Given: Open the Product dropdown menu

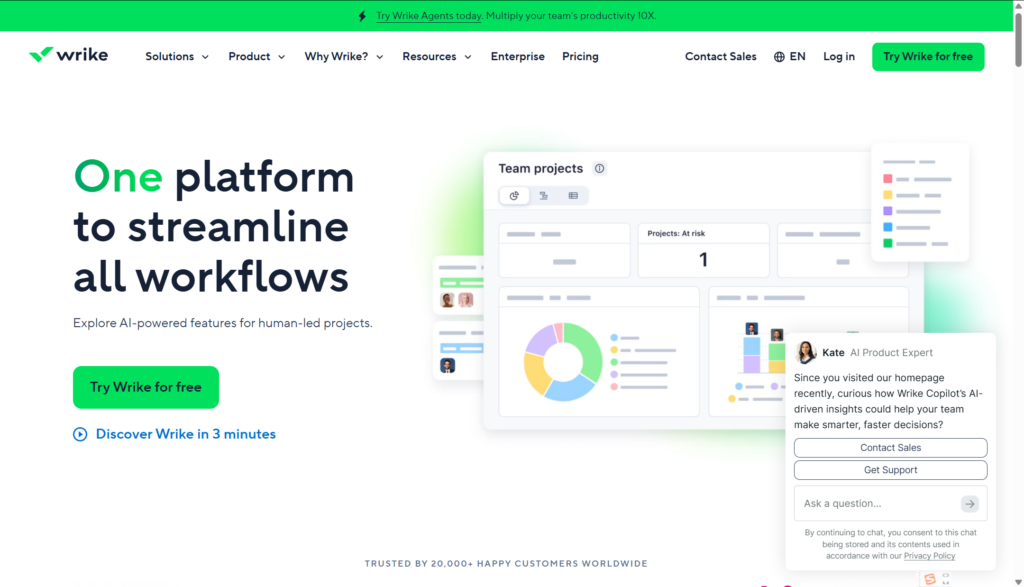Looking at the screenshot, I should pos(256,57).
